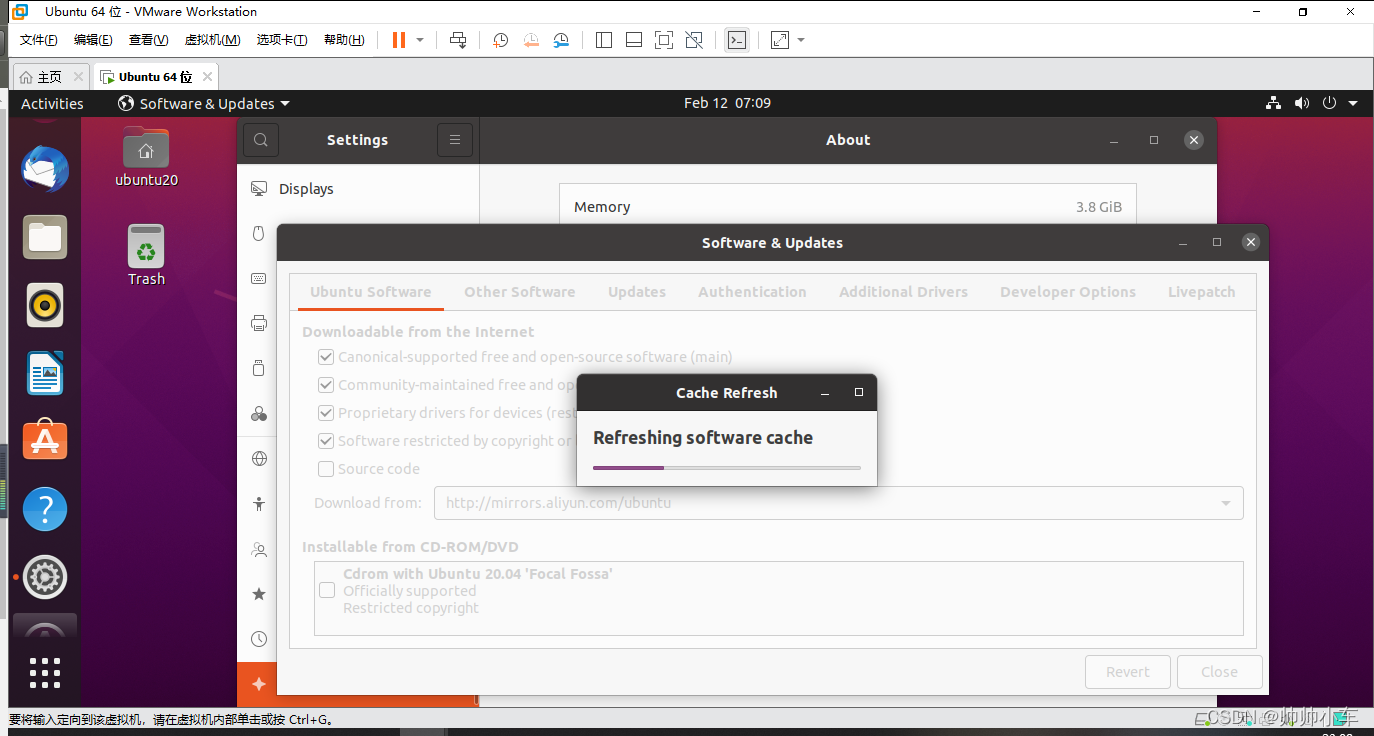Take a snapshot of this virtual machine
Viewport: 1374px width, 736px height.
coord(500,40)
